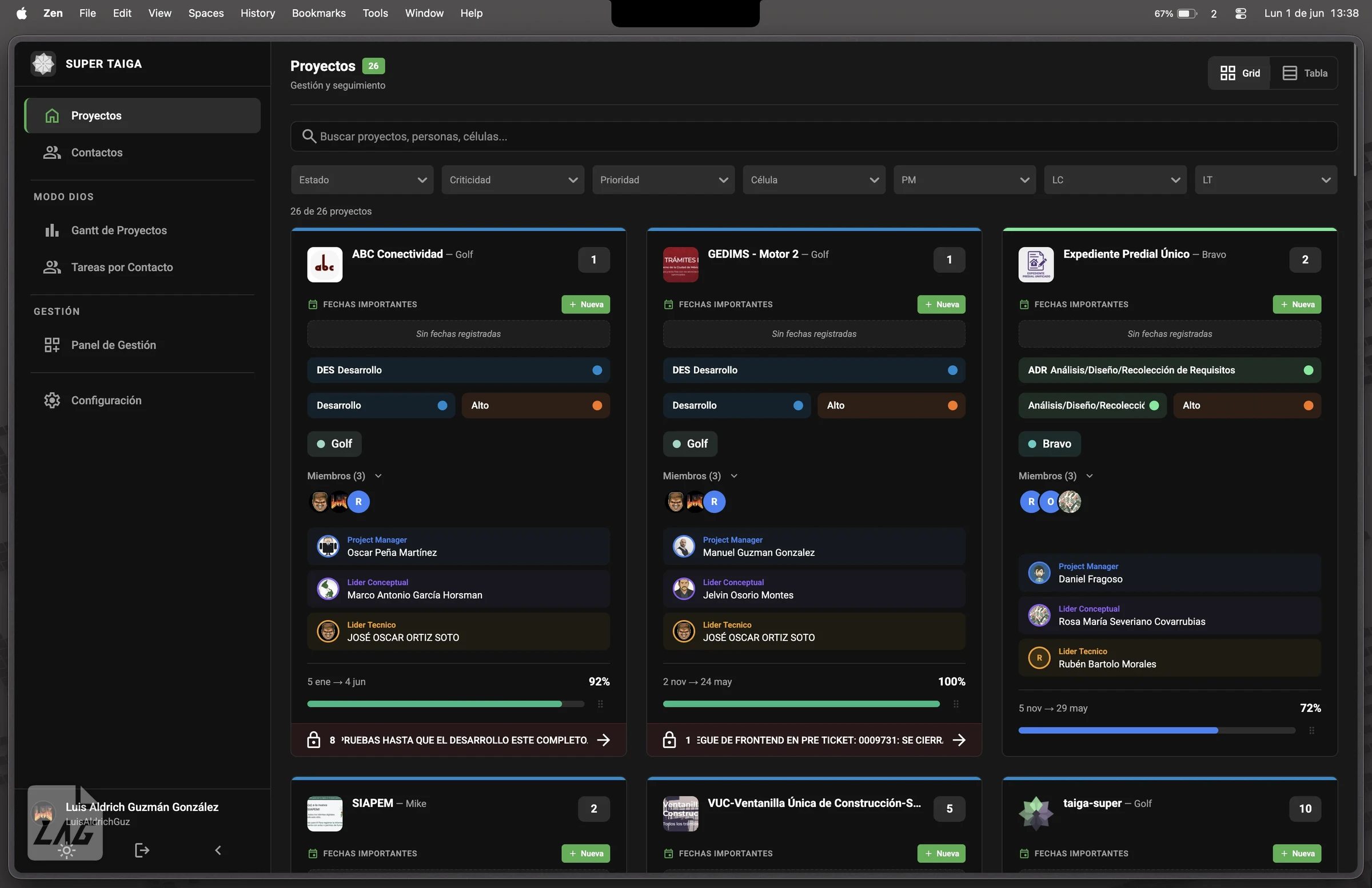Open the Prioridad filter dropdown
The image size is (1372, 888).
[x=663, y=180]
